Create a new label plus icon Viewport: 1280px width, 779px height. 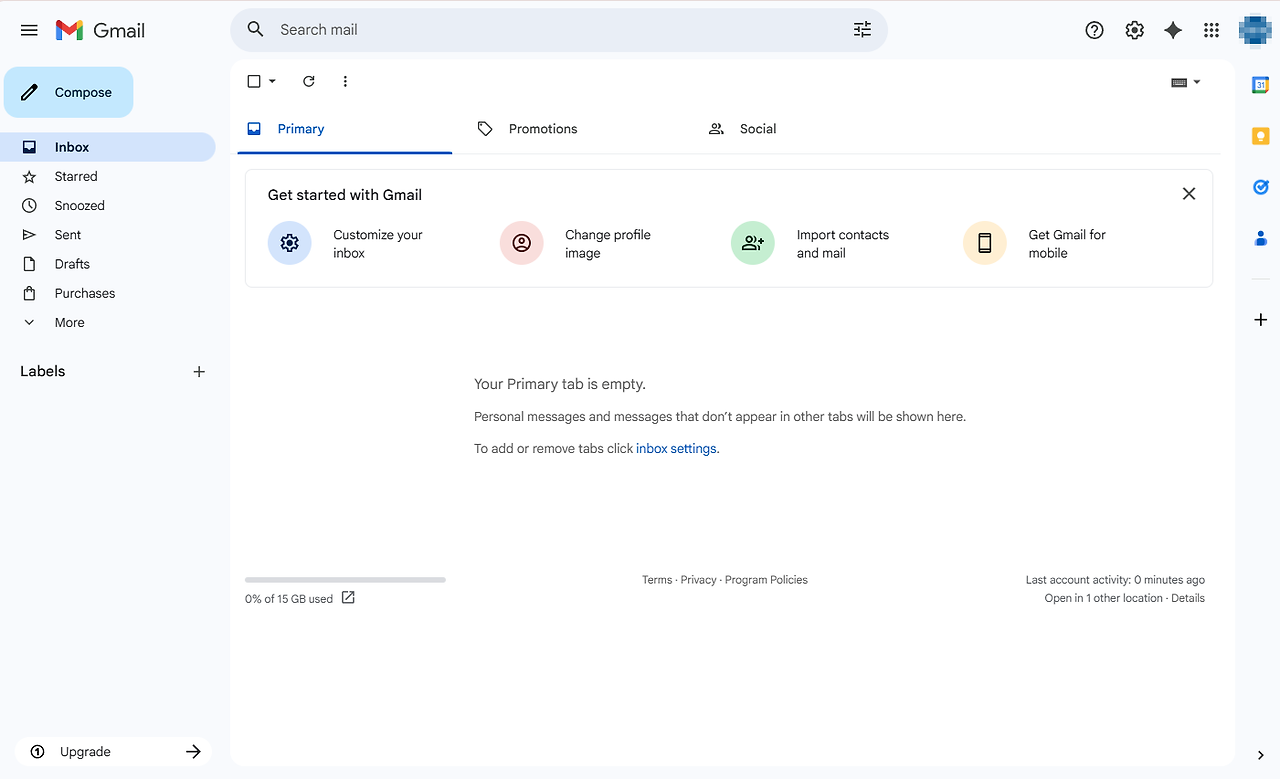199,372
